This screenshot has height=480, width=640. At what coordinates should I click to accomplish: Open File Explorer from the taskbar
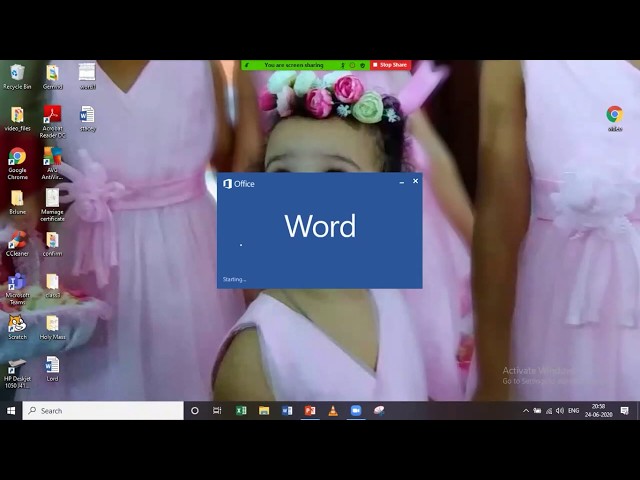click(264, 411)
